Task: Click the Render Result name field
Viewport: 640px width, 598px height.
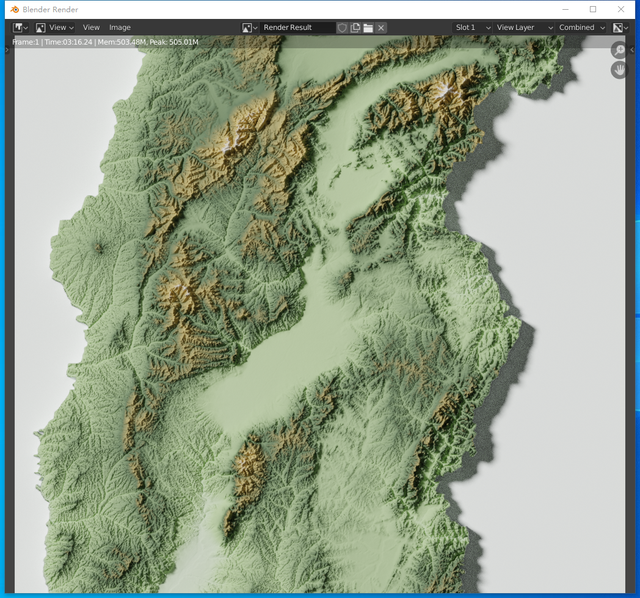Action: (x=297, y=27)
